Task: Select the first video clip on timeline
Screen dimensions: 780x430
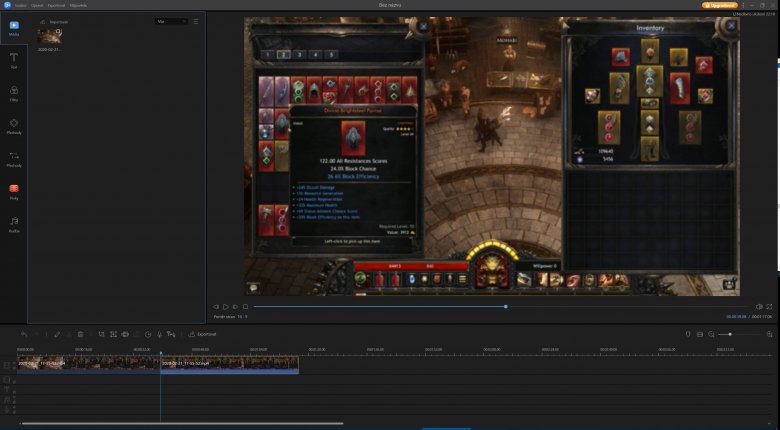Action: pos(89,364)
